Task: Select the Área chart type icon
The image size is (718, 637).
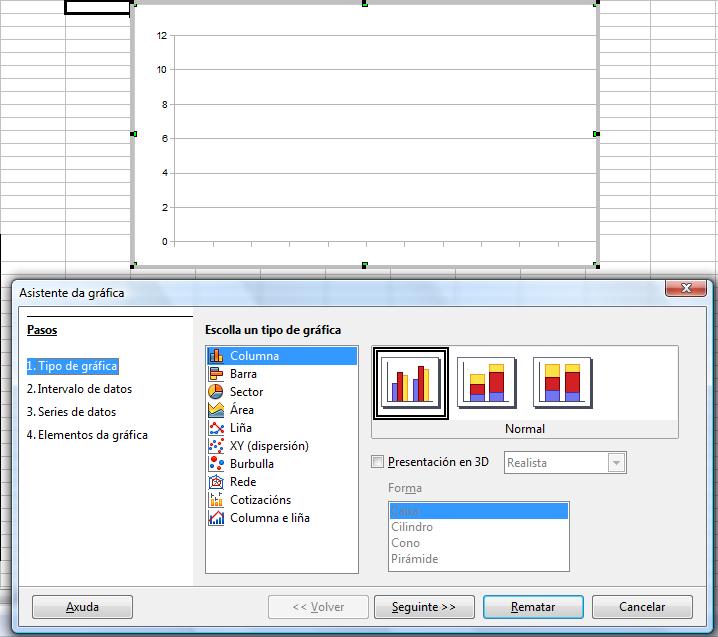Action: point(216,410)
